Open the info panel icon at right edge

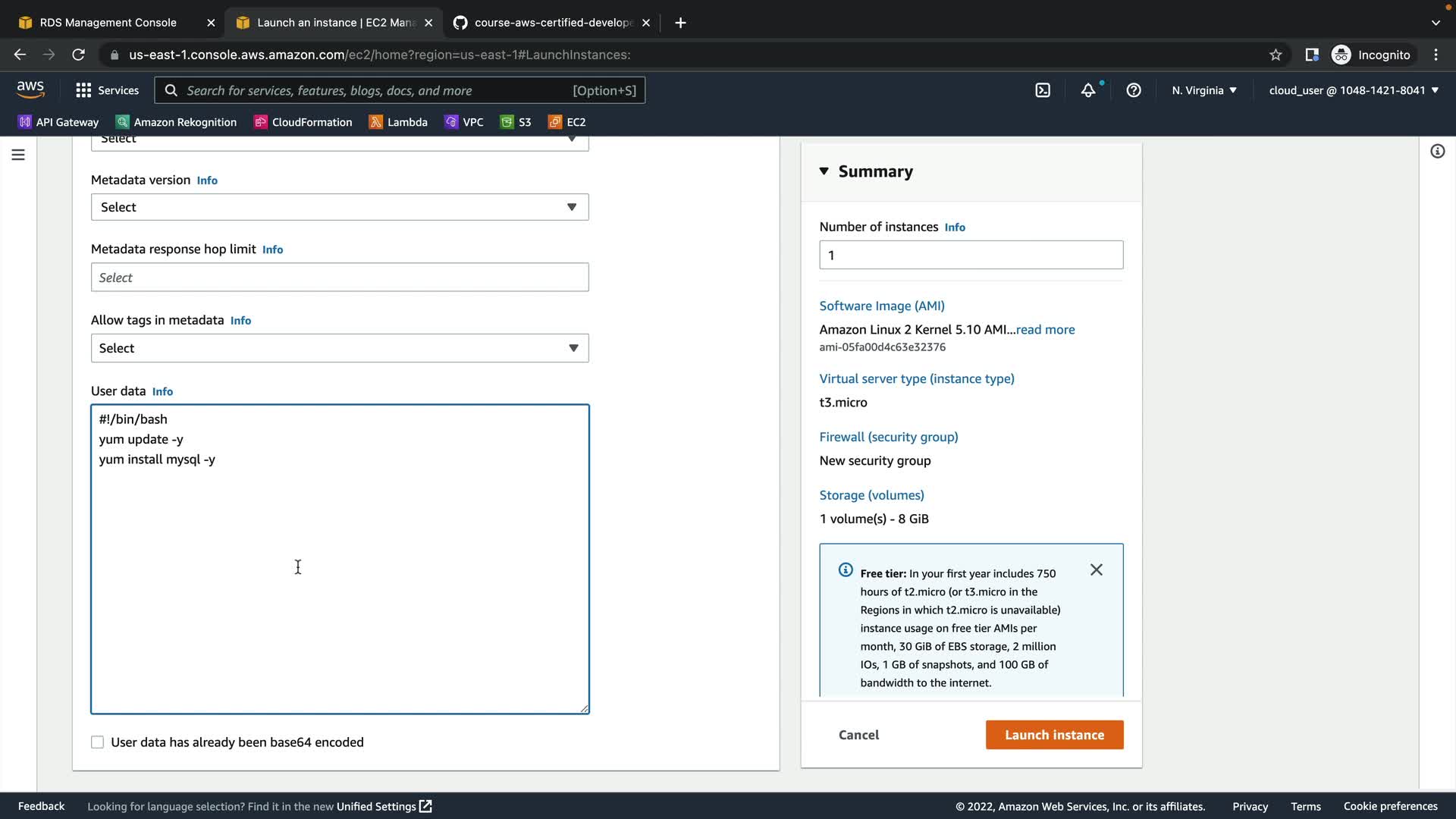click(1437, 152)
